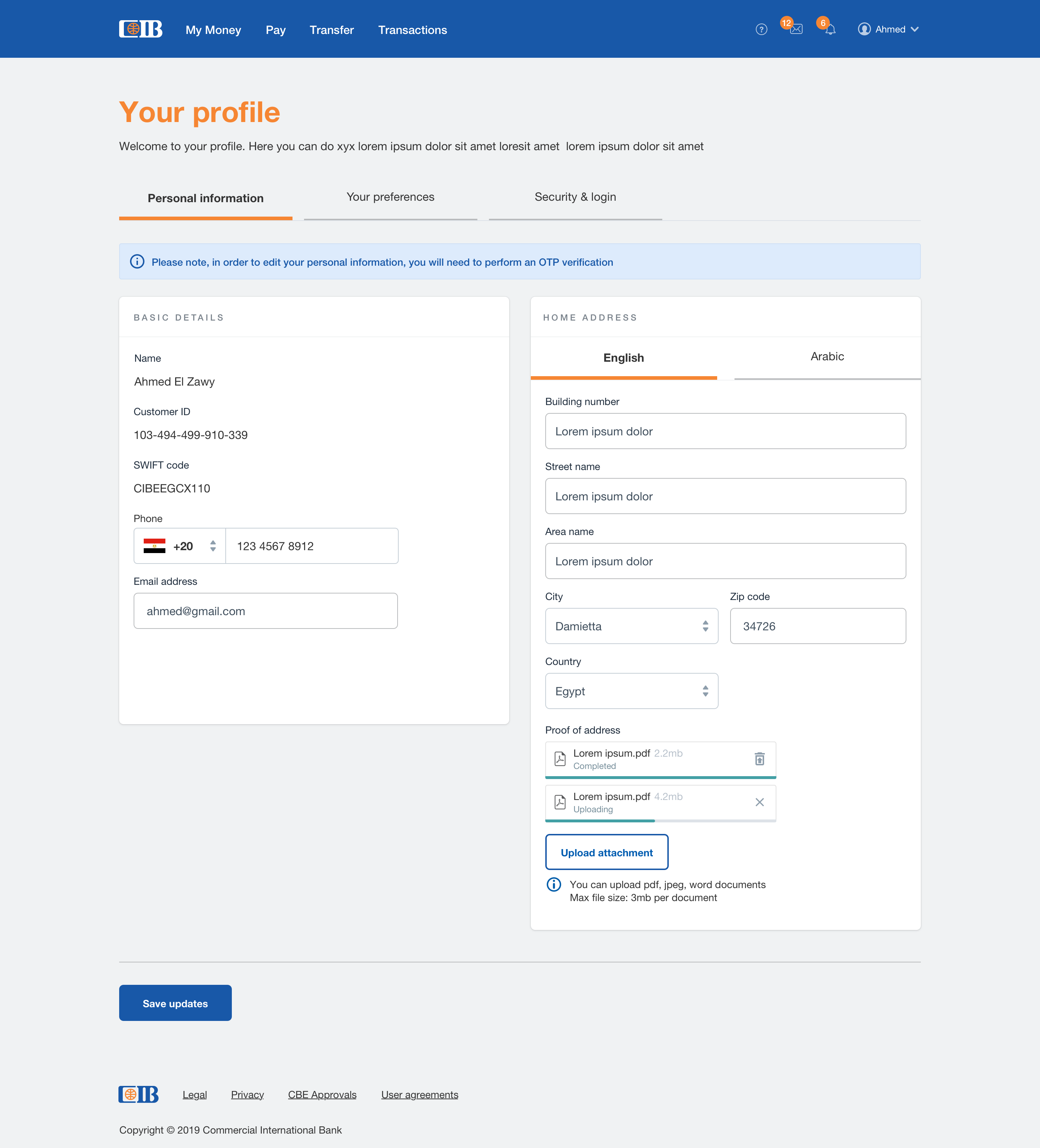Image resolution: width=1040 pixels, height=1148 pixels.
Task: Click the CIB logo in header
Action: pyautogui.click(x=141, y=29)
